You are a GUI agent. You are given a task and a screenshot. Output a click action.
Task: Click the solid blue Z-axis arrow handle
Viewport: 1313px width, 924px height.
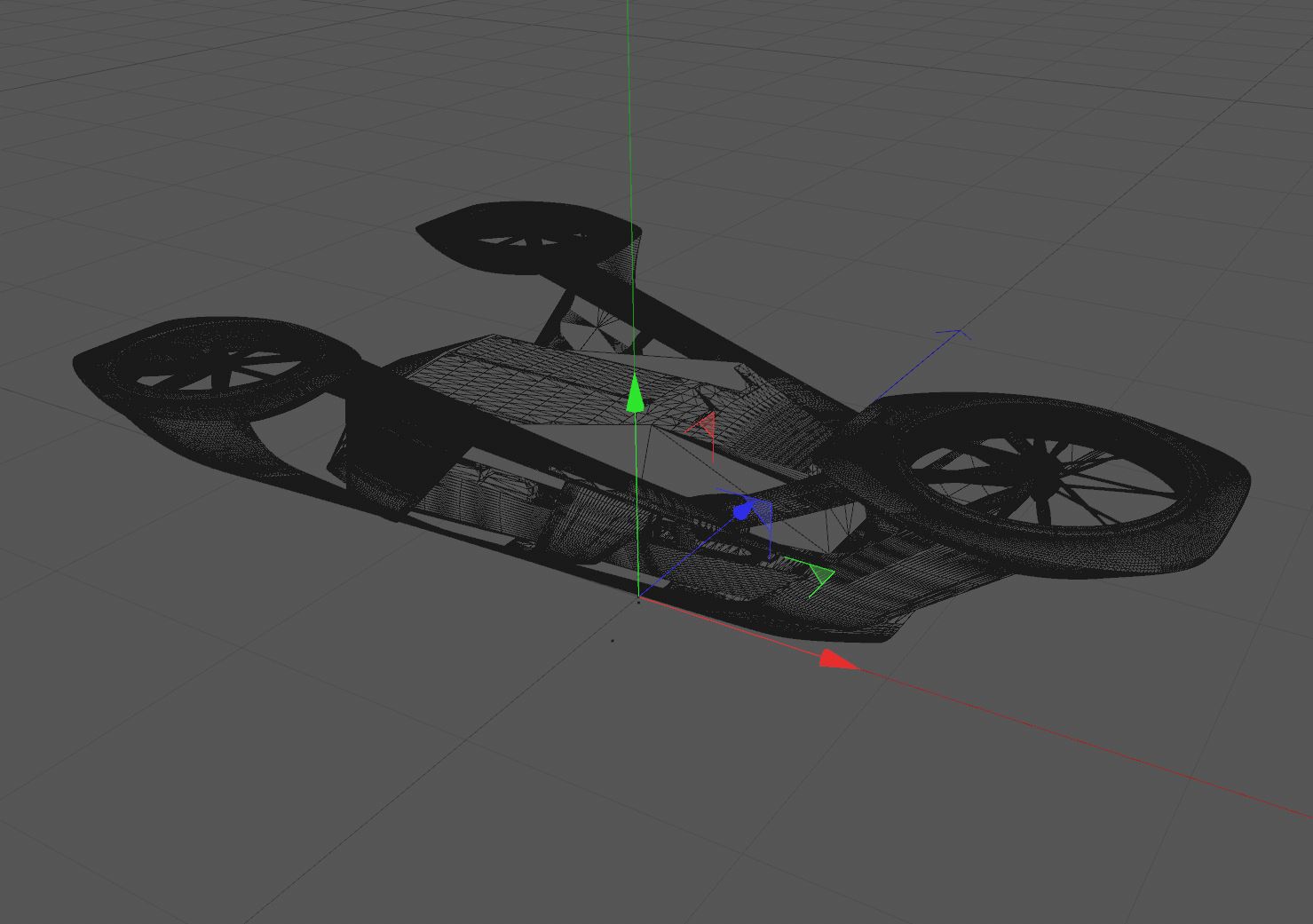[x=745, y=509]
